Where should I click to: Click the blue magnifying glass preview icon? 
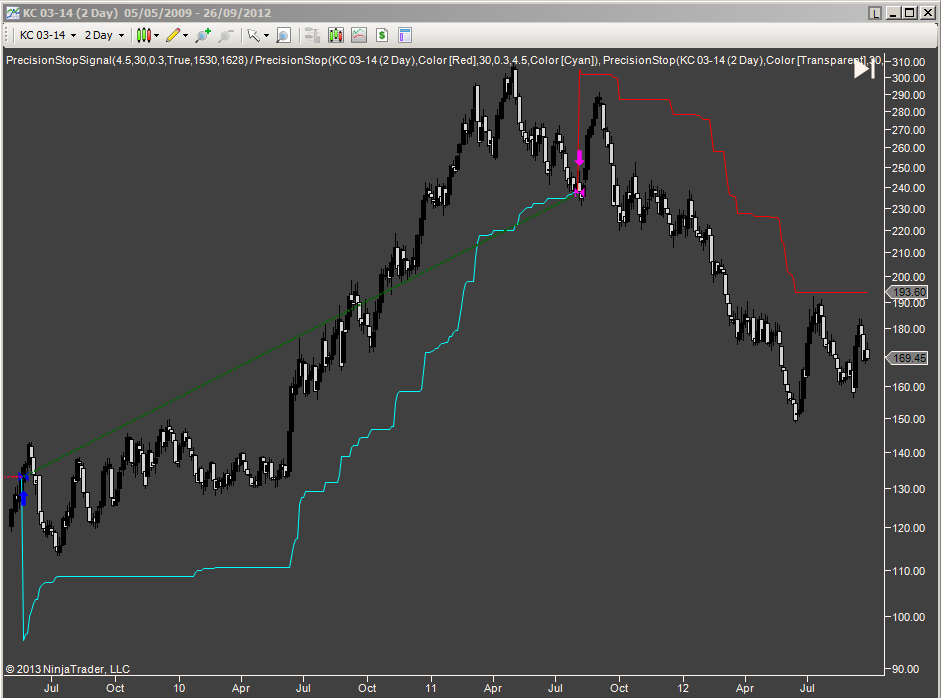coord(283,35)
